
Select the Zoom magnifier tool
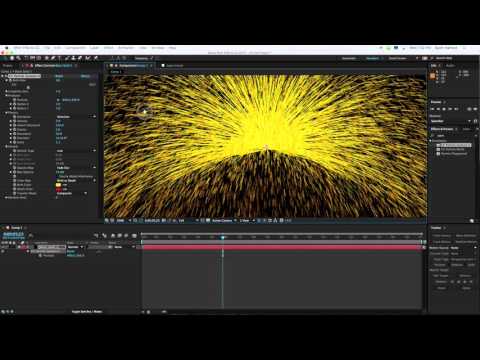tap(18, 58)
